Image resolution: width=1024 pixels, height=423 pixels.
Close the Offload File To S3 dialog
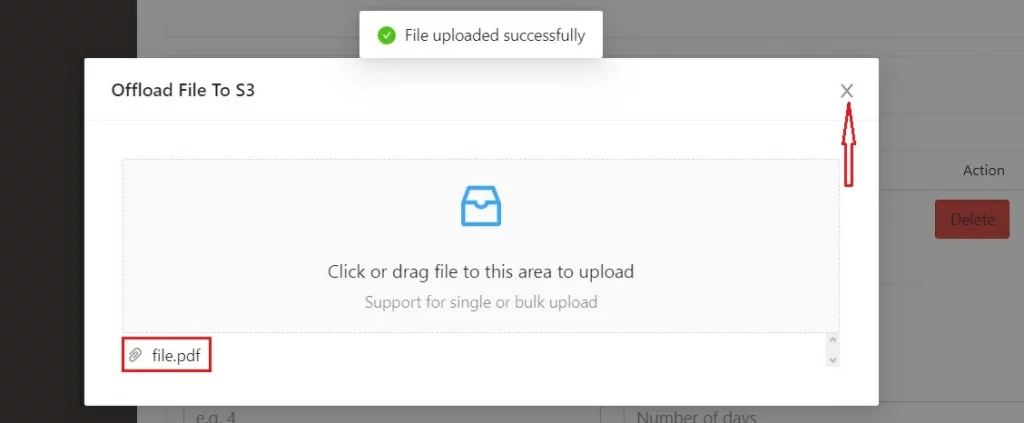(846, 91)
